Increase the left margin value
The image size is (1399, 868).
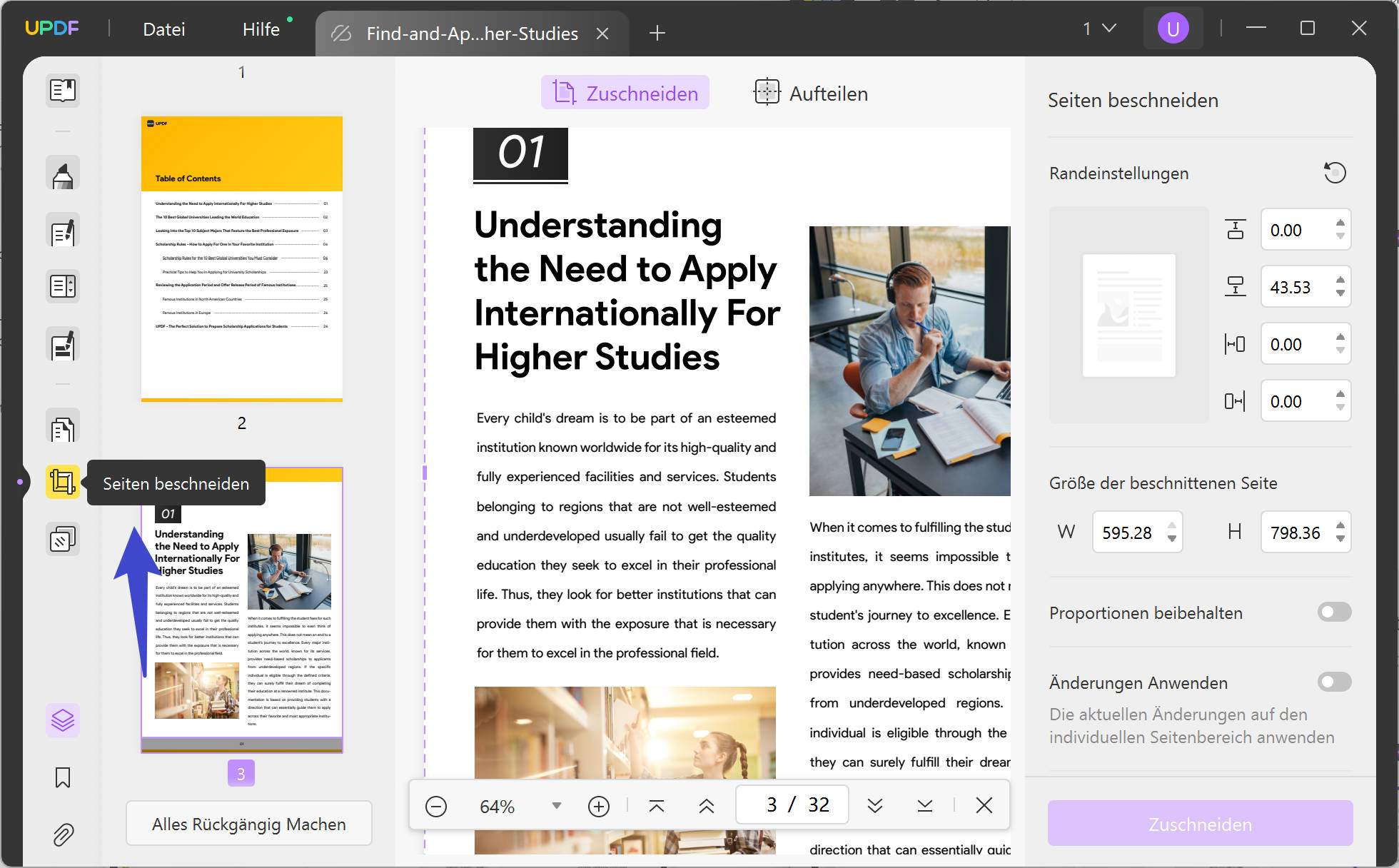[x=1340, y=337]
